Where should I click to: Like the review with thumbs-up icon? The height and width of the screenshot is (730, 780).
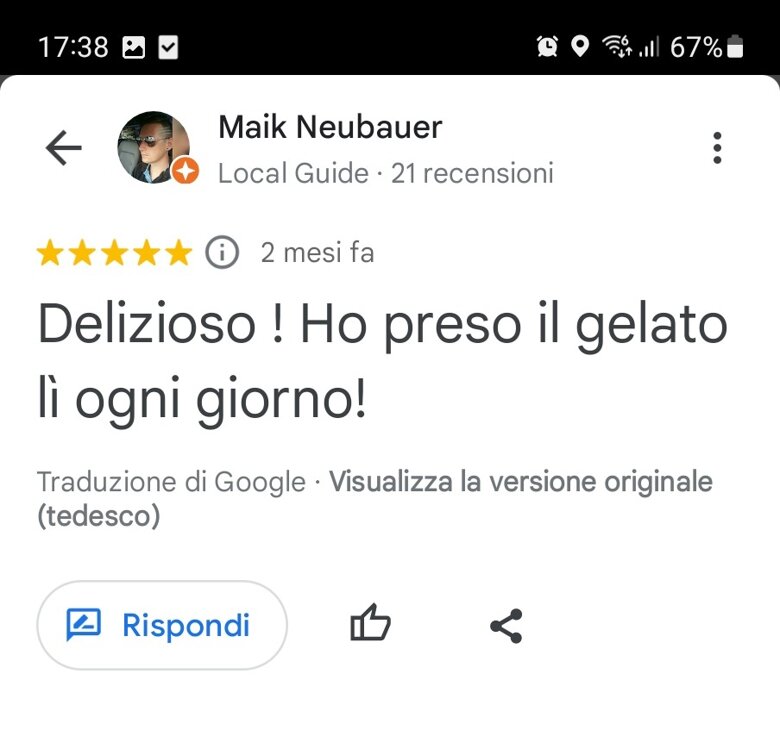pyautogui.click(x=371, y=622)
